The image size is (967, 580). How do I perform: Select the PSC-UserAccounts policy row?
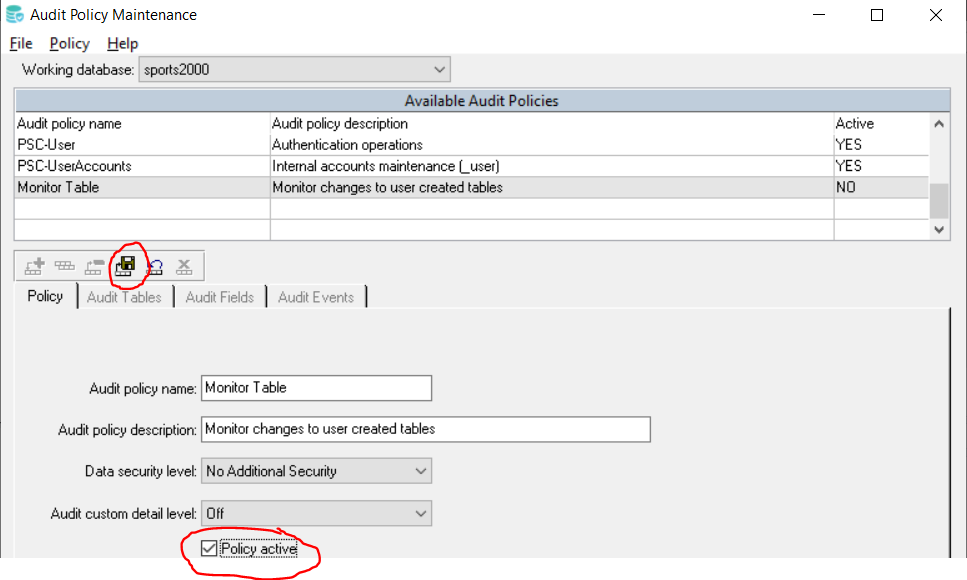coord(471,166)
